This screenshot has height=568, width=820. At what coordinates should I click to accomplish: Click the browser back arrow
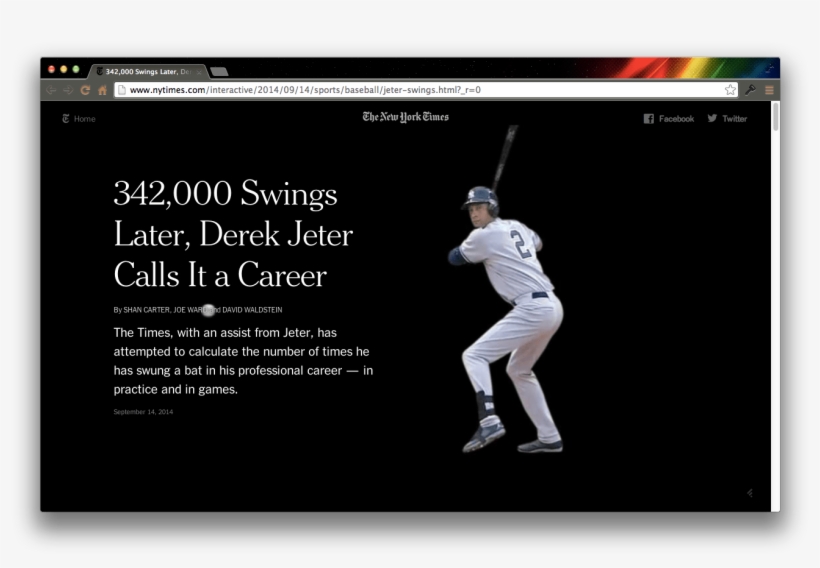click(x=51, y=90)
